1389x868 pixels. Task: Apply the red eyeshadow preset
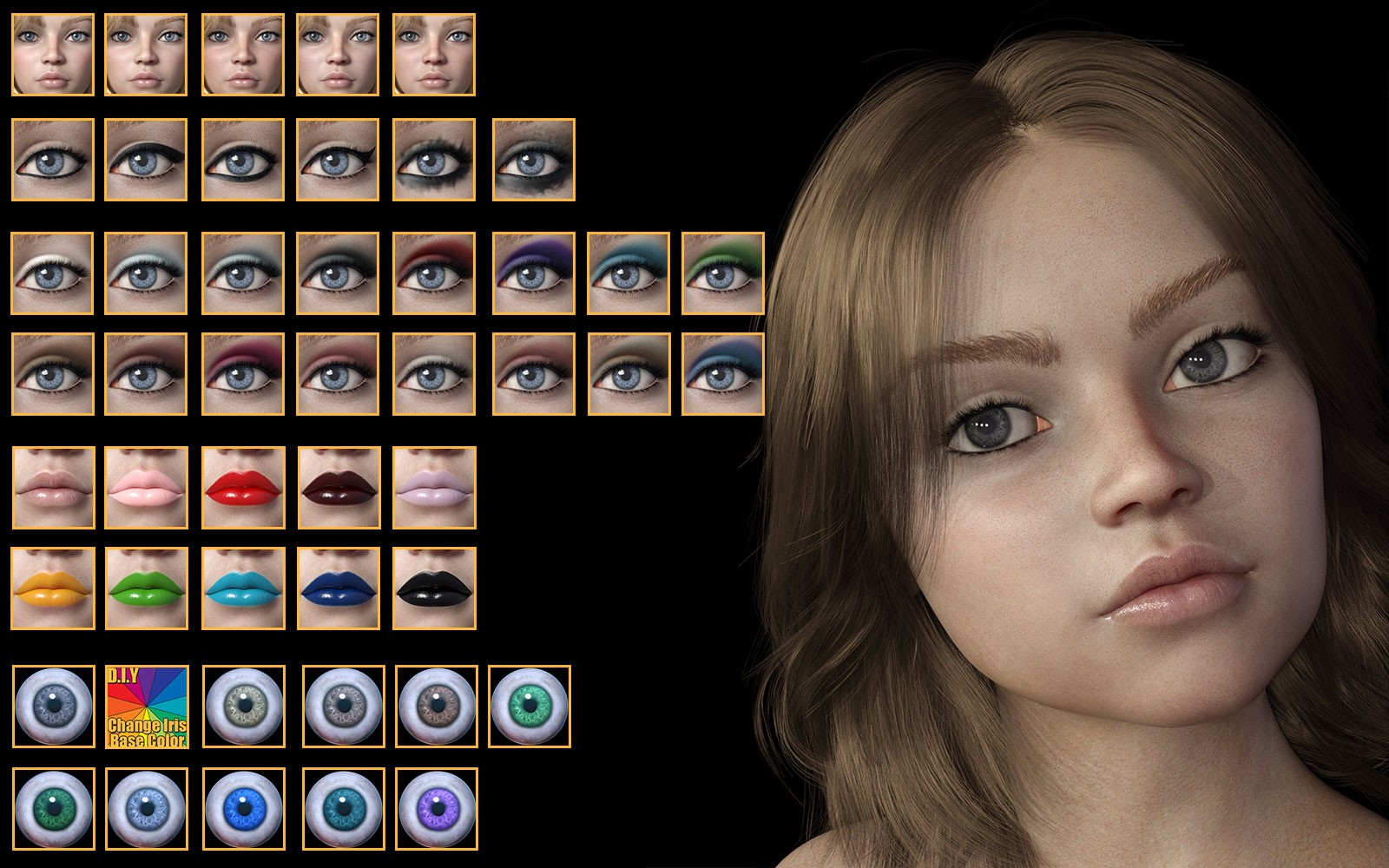pos(434,273)
